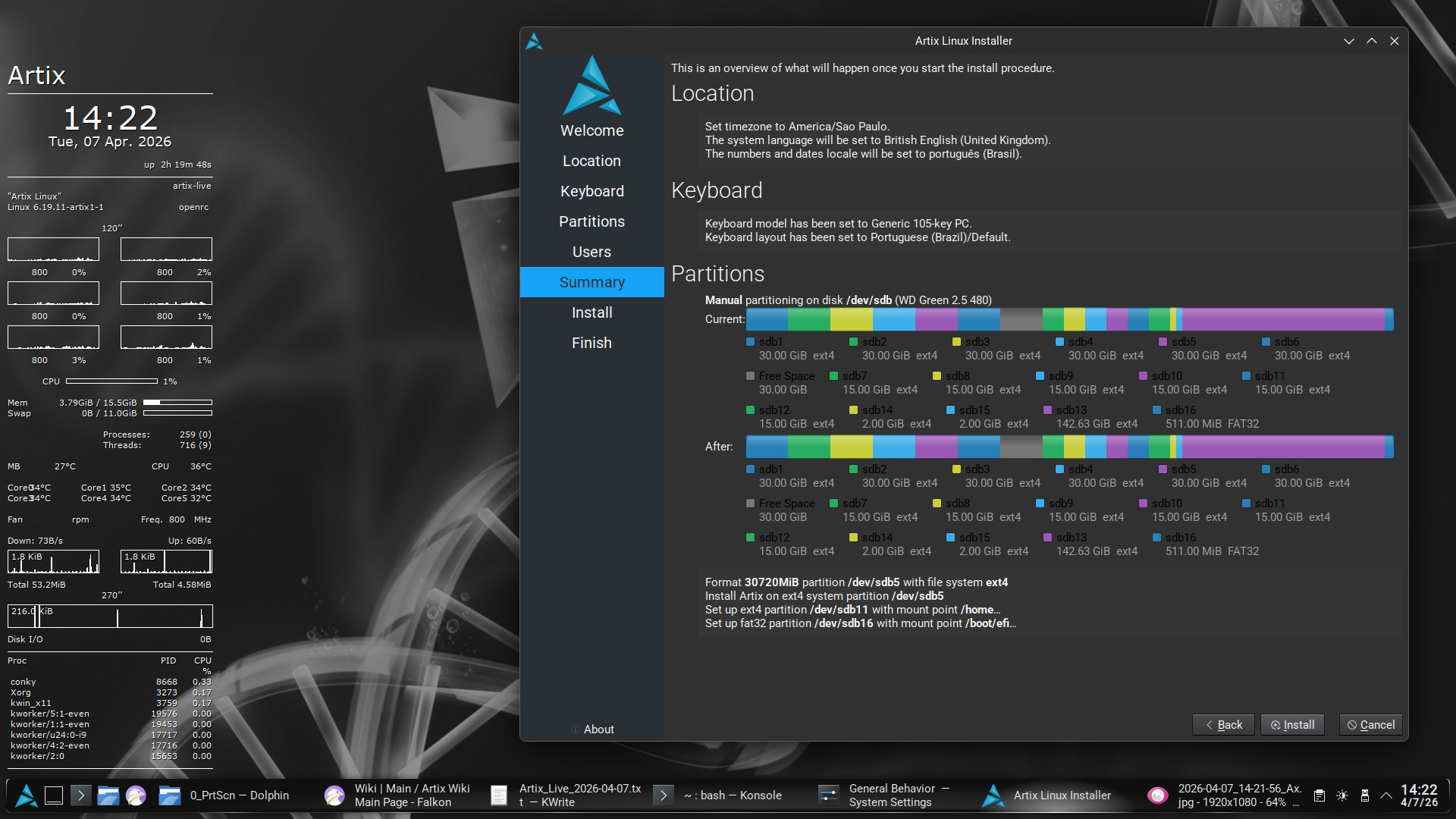Image resolution: width=1456 pixels, height=819 pixels.
Task: Click the 'Keyboard' summary heading
Action: coord(717,190)
